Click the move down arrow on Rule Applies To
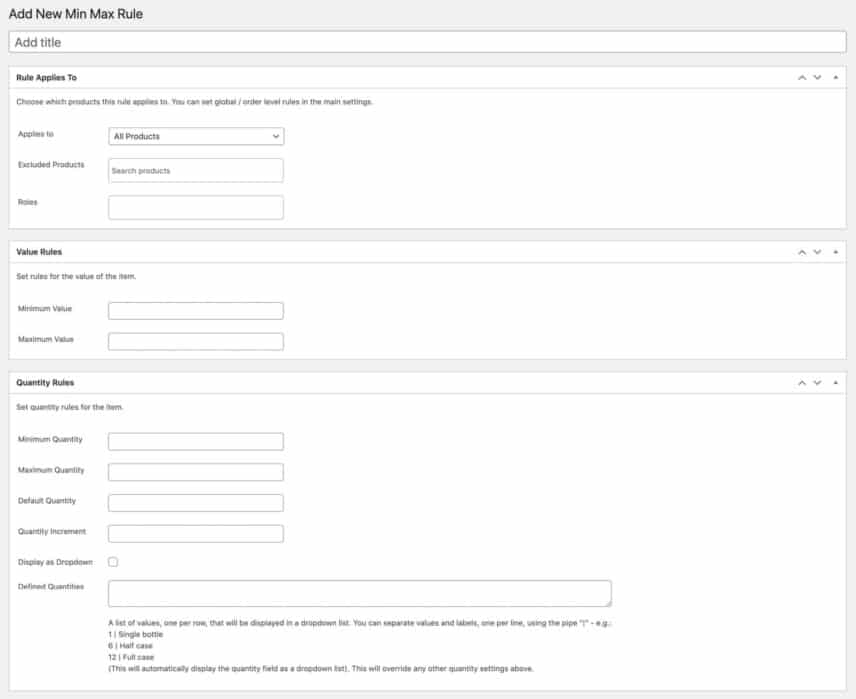The width and height of the screenshot is (856, 699). pyautogui.click(x=817, y=77)
